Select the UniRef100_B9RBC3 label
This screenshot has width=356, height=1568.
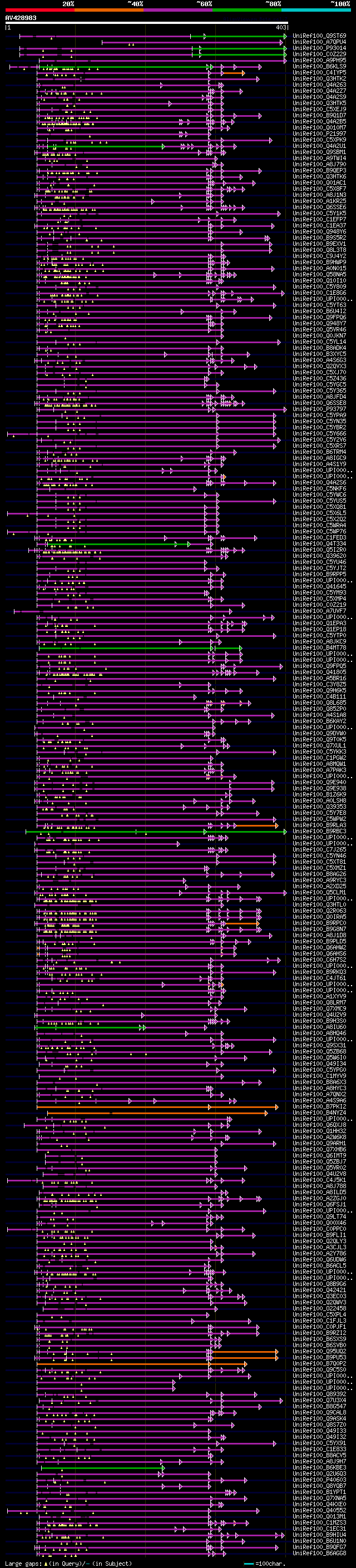click(319, 832)
